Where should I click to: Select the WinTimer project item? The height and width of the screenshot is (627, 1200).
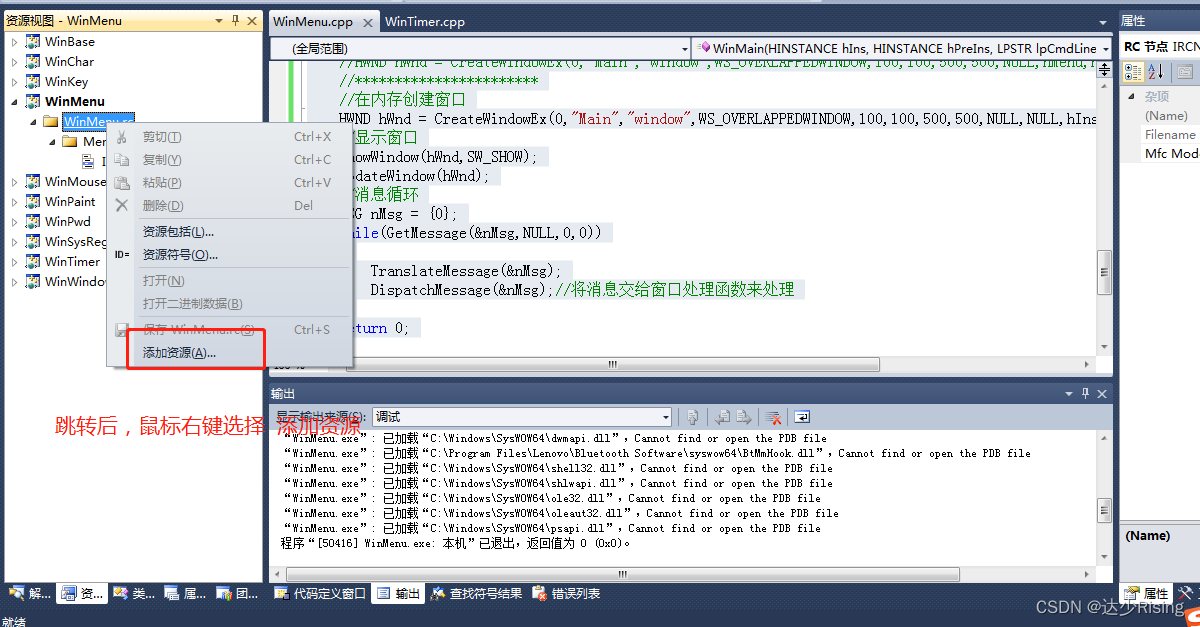(72, 262)
